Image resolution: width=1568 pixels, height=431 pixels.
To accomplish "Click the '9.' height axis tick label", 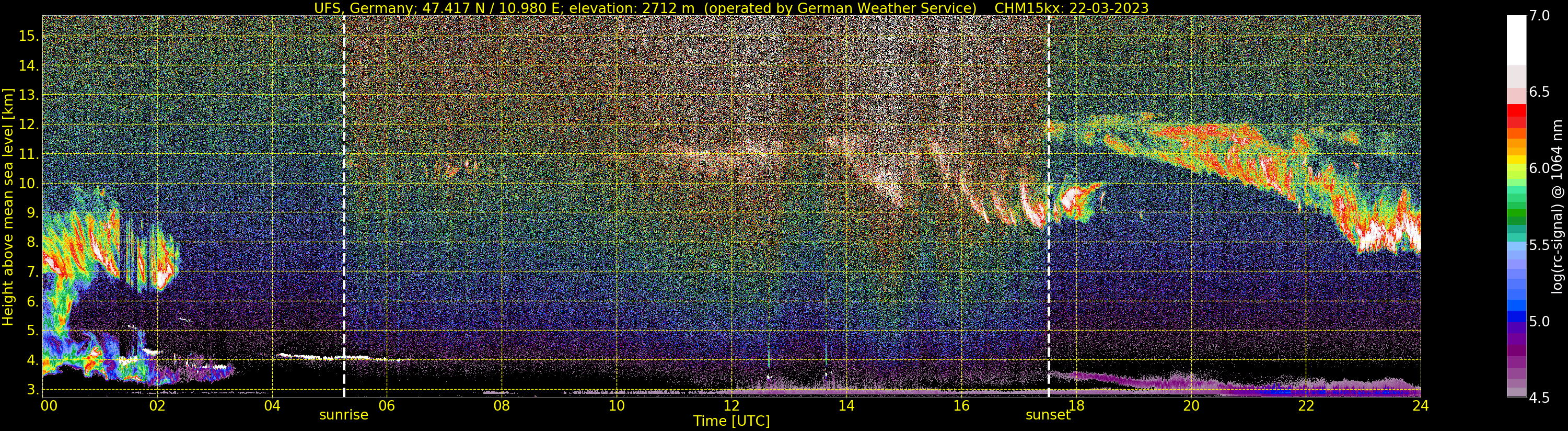I will coord(32,213).
